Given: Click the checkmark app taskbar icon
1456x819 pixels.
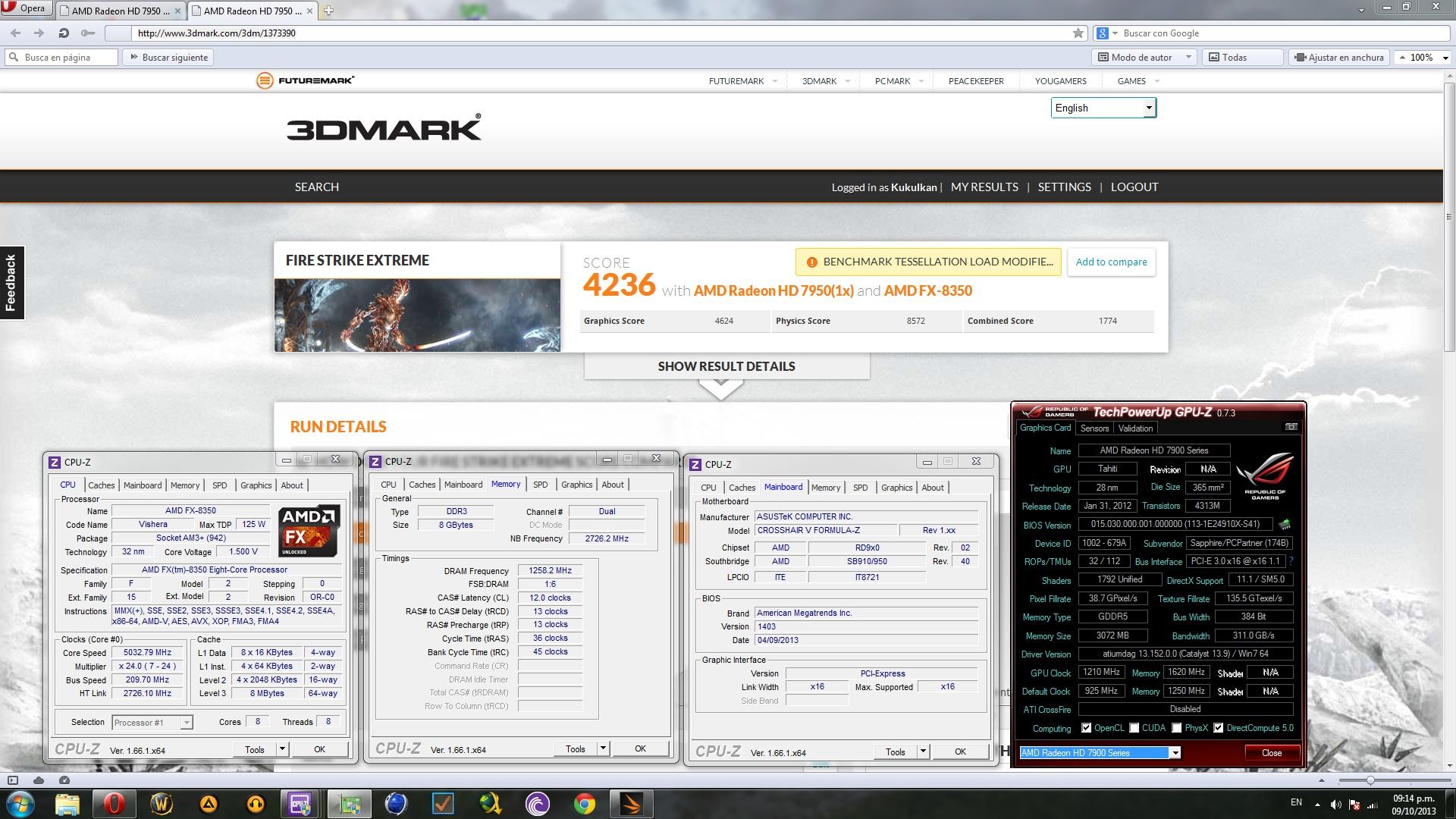Looking at the screenshot, I should (x=443, y=804).
